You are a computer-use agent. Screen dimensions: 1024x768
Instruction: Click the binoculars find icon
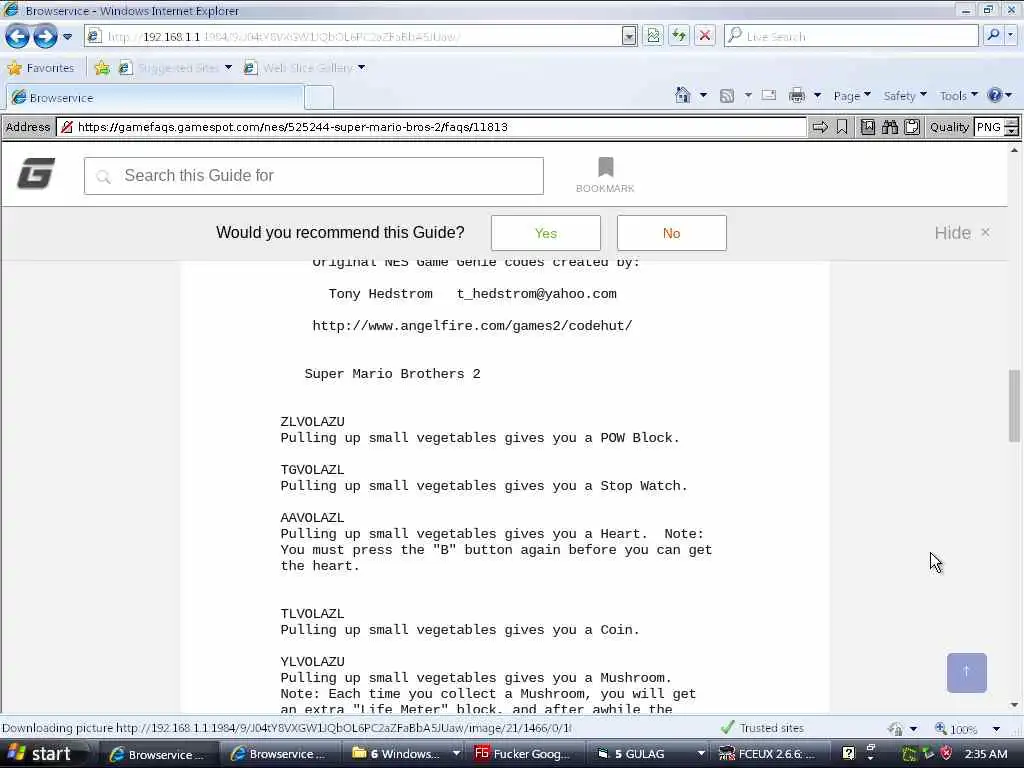coord(889,127)
